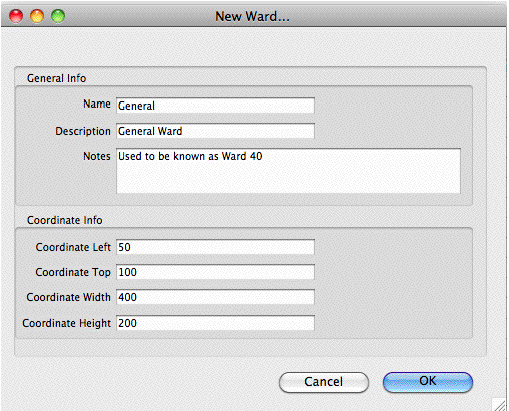Close the New Ward dialog with red button

[16, 16]
